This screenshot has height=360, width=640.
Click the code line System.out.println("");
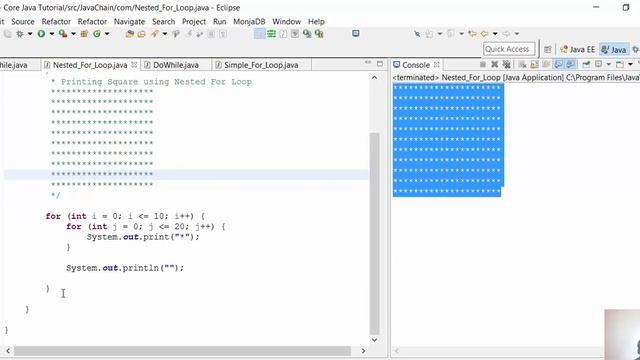[x=125, y=268]
